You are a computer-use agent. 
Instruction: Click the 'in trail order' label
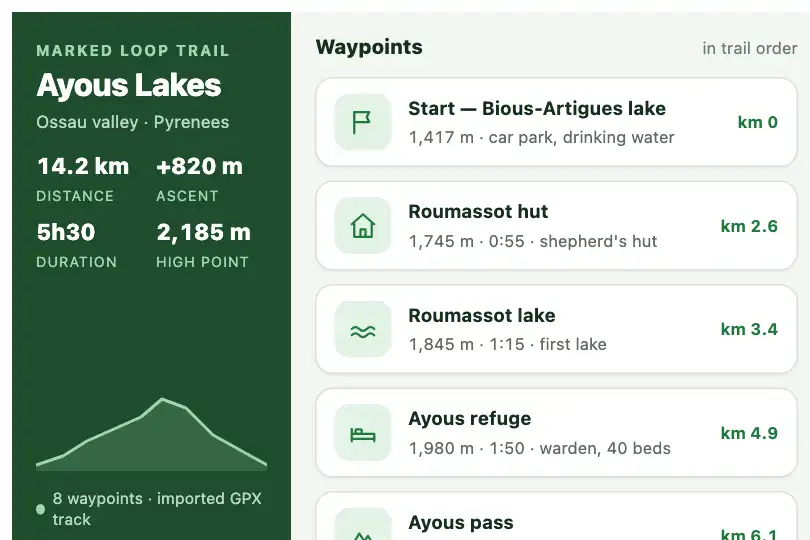pyautogui.click(x=750, y=49)
